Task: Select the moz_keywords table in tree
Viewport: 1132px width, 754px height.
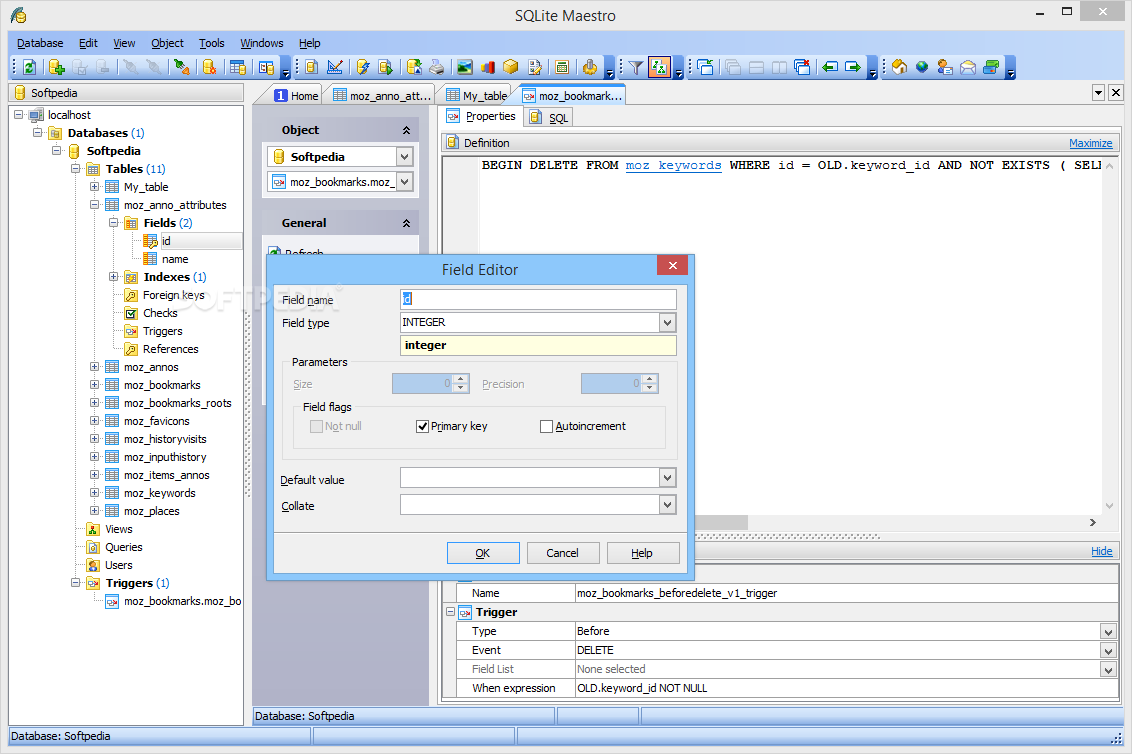Action: pos(159,493)
